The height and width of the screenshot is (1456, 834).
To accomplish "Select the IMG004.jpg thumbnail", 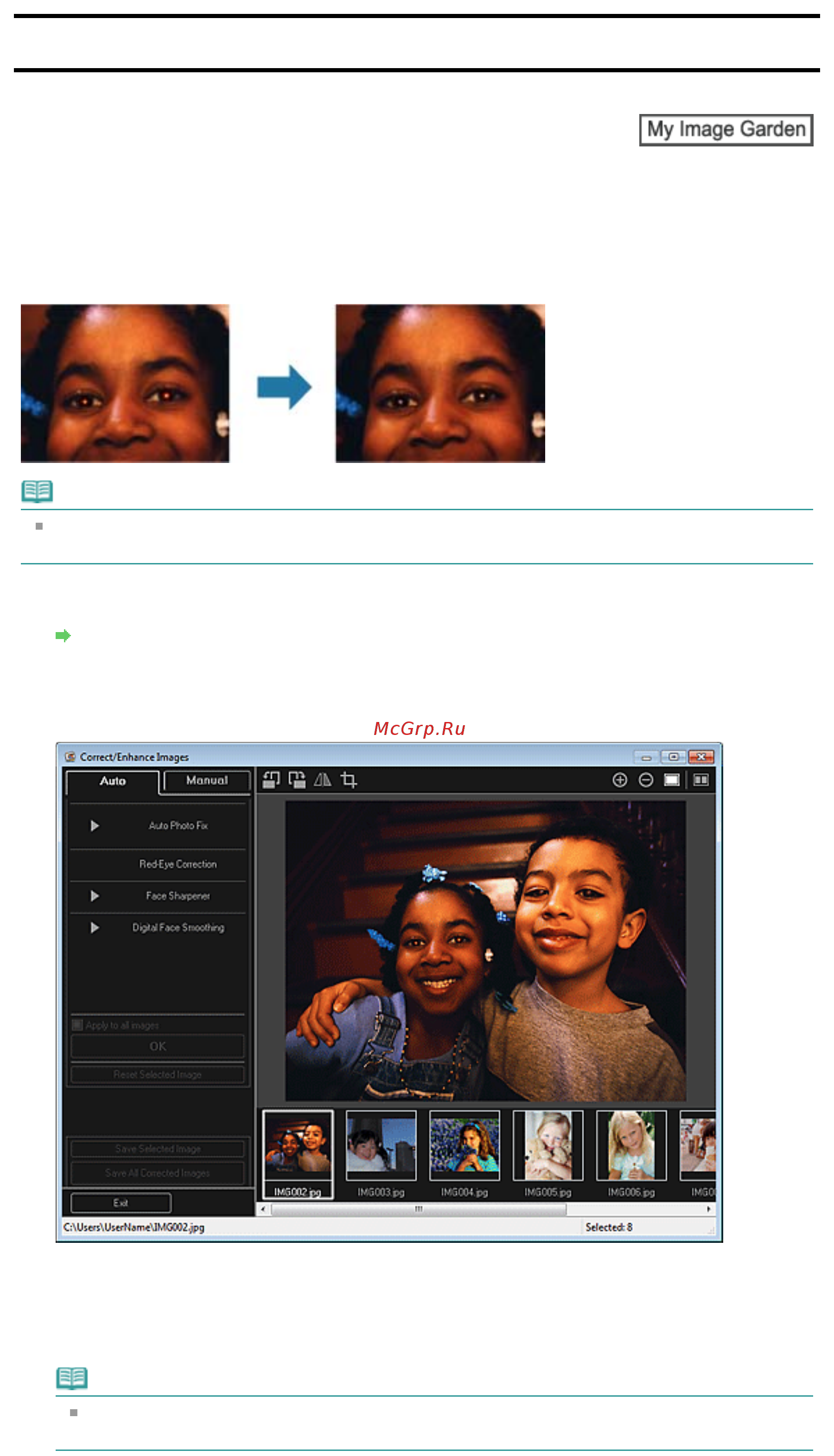I will click(465, 1146).
